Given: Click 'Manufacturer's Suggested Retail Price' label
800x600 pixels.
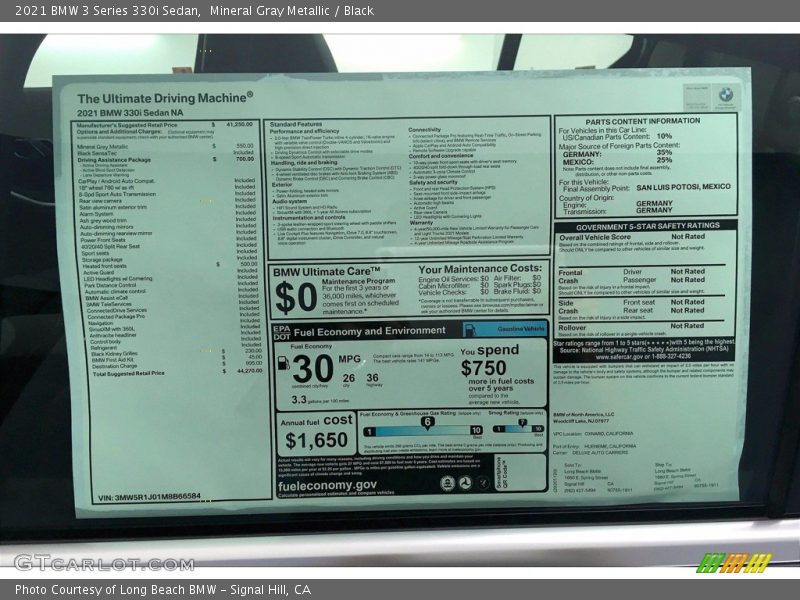Looking at the screenshot, I should tap(127, 125).
